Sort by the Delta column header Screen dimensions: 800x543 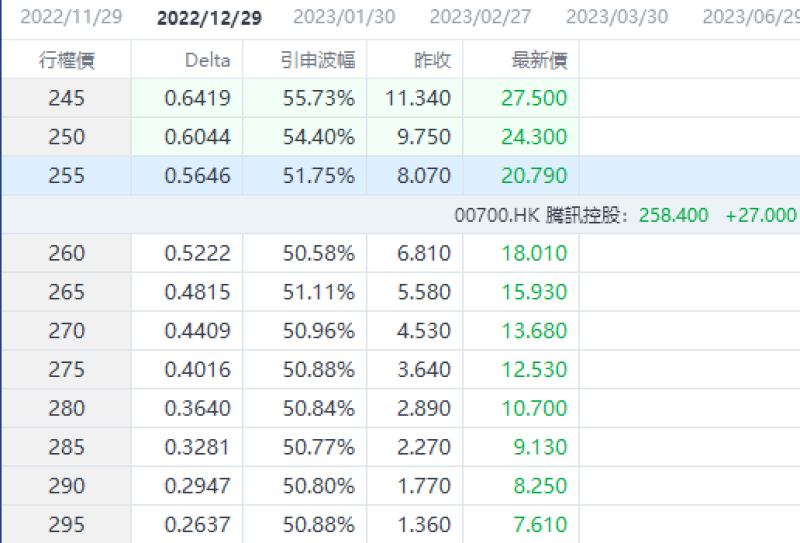coord(207,60)
